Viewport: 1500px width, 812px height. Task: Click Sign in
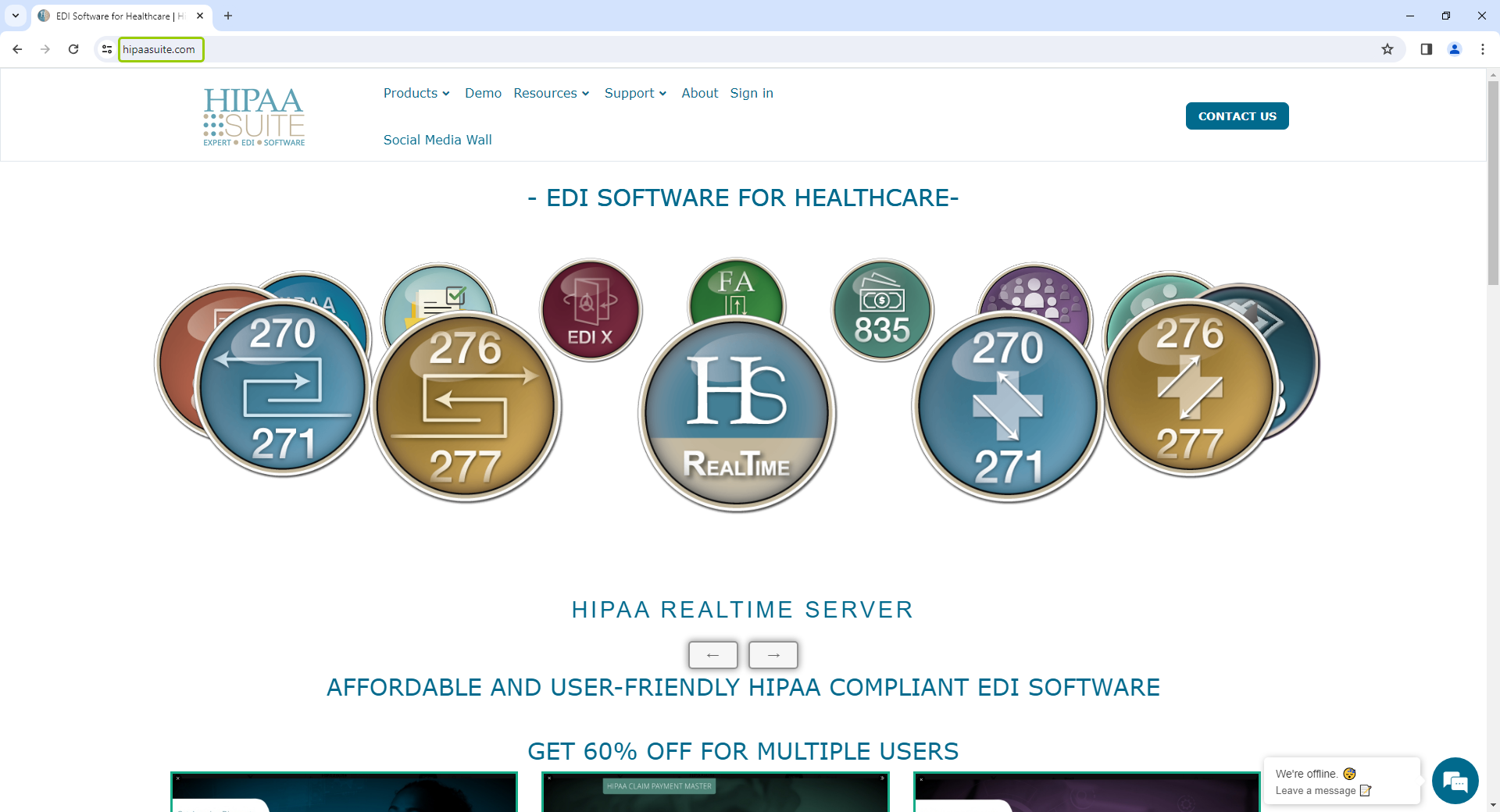click(752, 93)
